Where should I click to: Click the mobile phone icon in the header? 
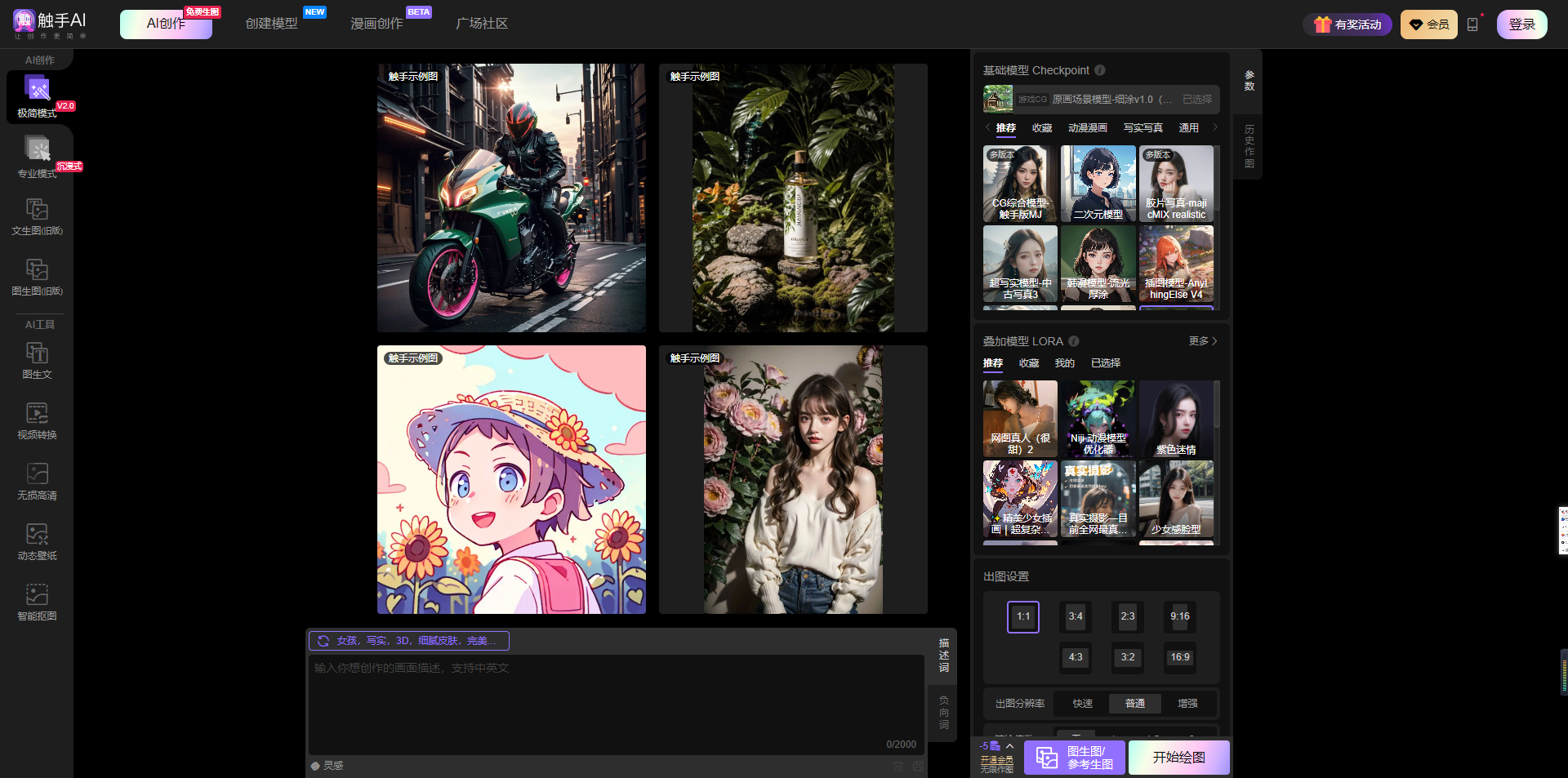[1472, 24]
